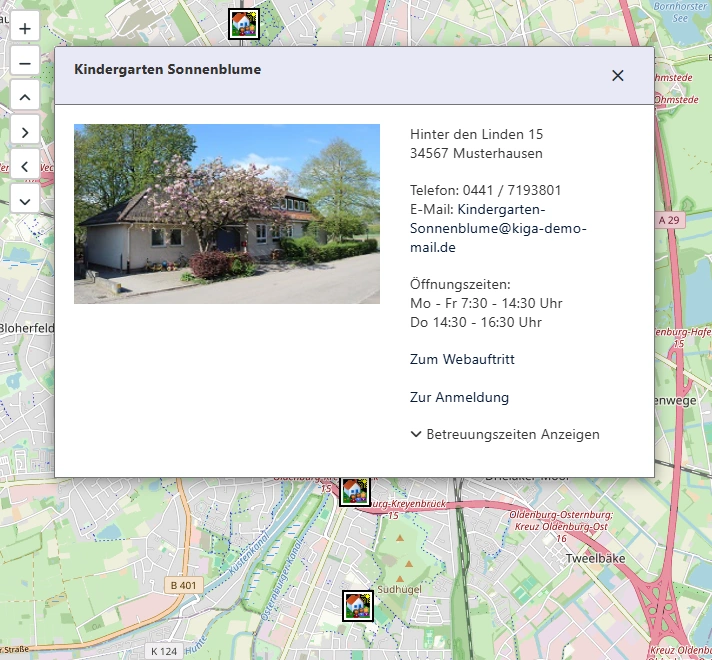712x660 pixels.
Task: Select kindergarten marker near Kreyenbrück
Action: [354, 491]
